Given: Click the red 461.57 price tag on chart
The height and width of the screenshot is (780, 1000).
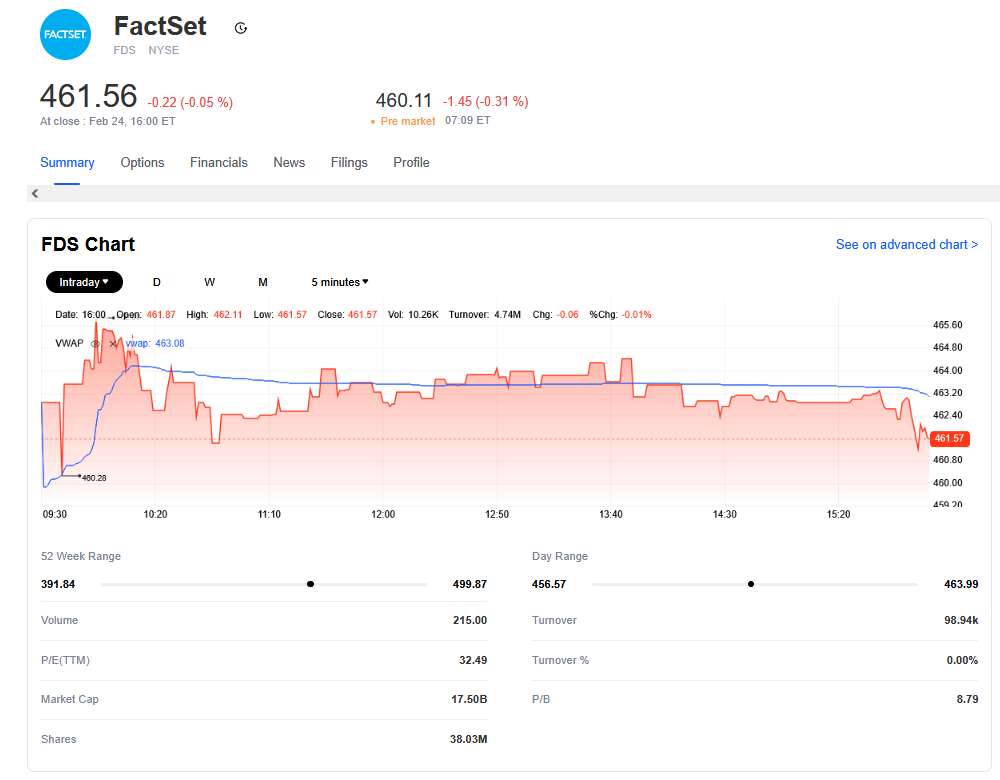Looking at the screenshot, I should (x=949, y=438).
